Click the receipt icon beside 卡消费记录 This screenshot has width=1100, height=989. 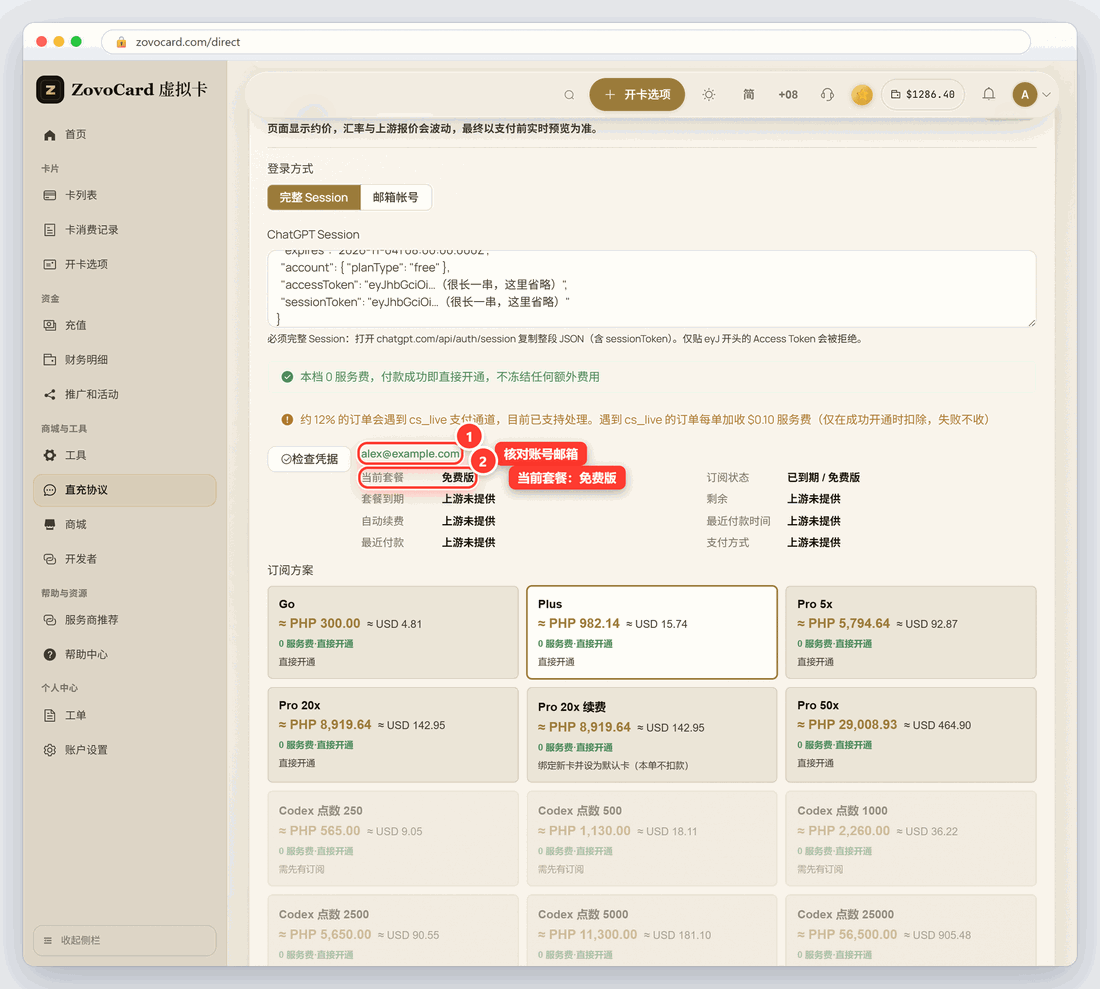click(50, 230)
